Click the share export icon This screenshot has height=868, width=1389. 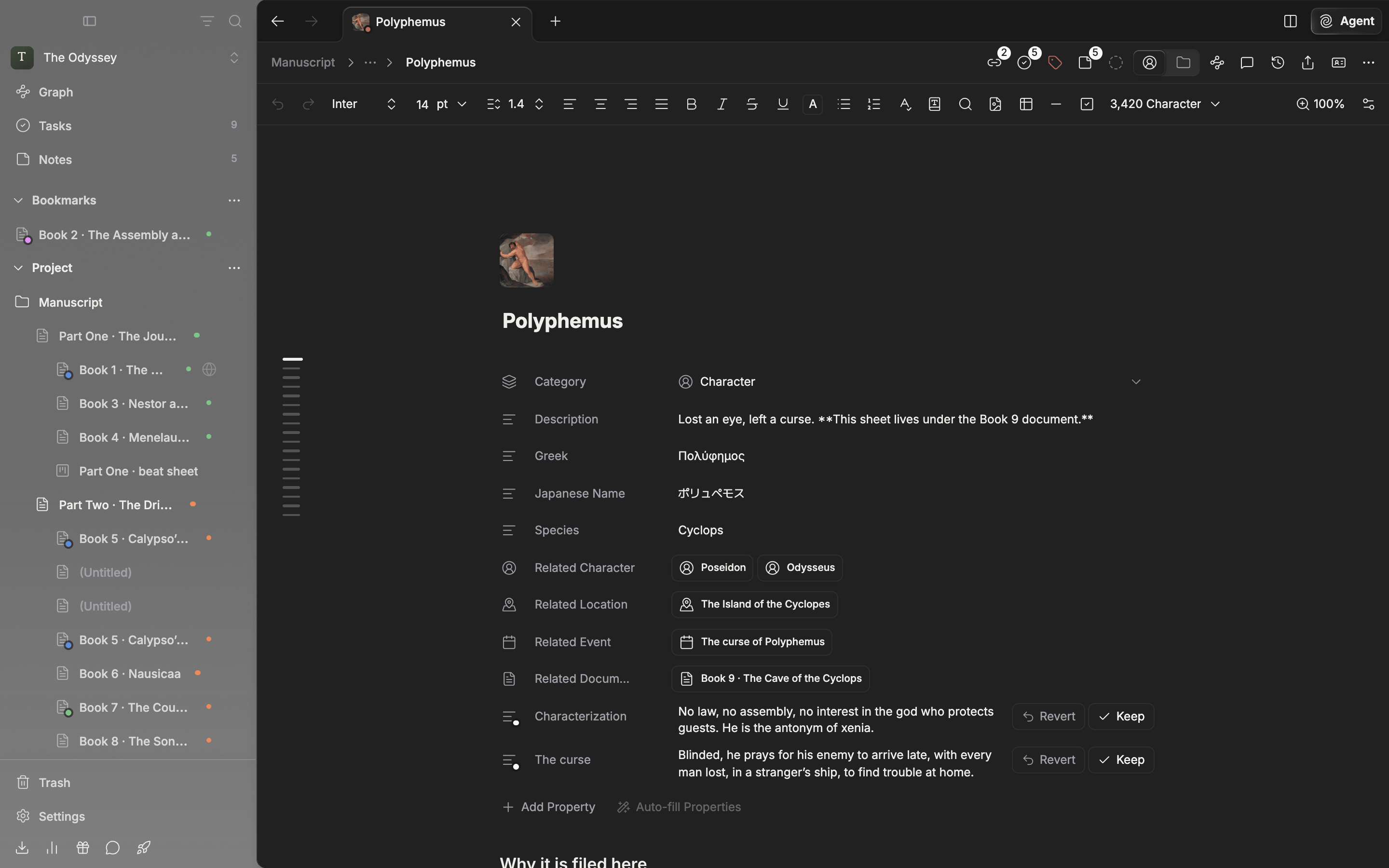1308,63
